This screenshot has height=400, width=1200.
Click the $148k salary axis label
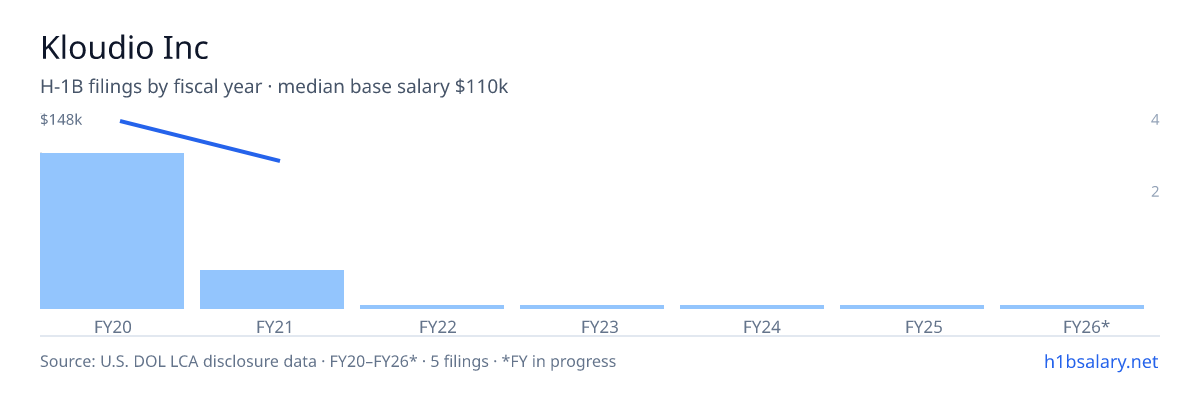click(61, 120)
